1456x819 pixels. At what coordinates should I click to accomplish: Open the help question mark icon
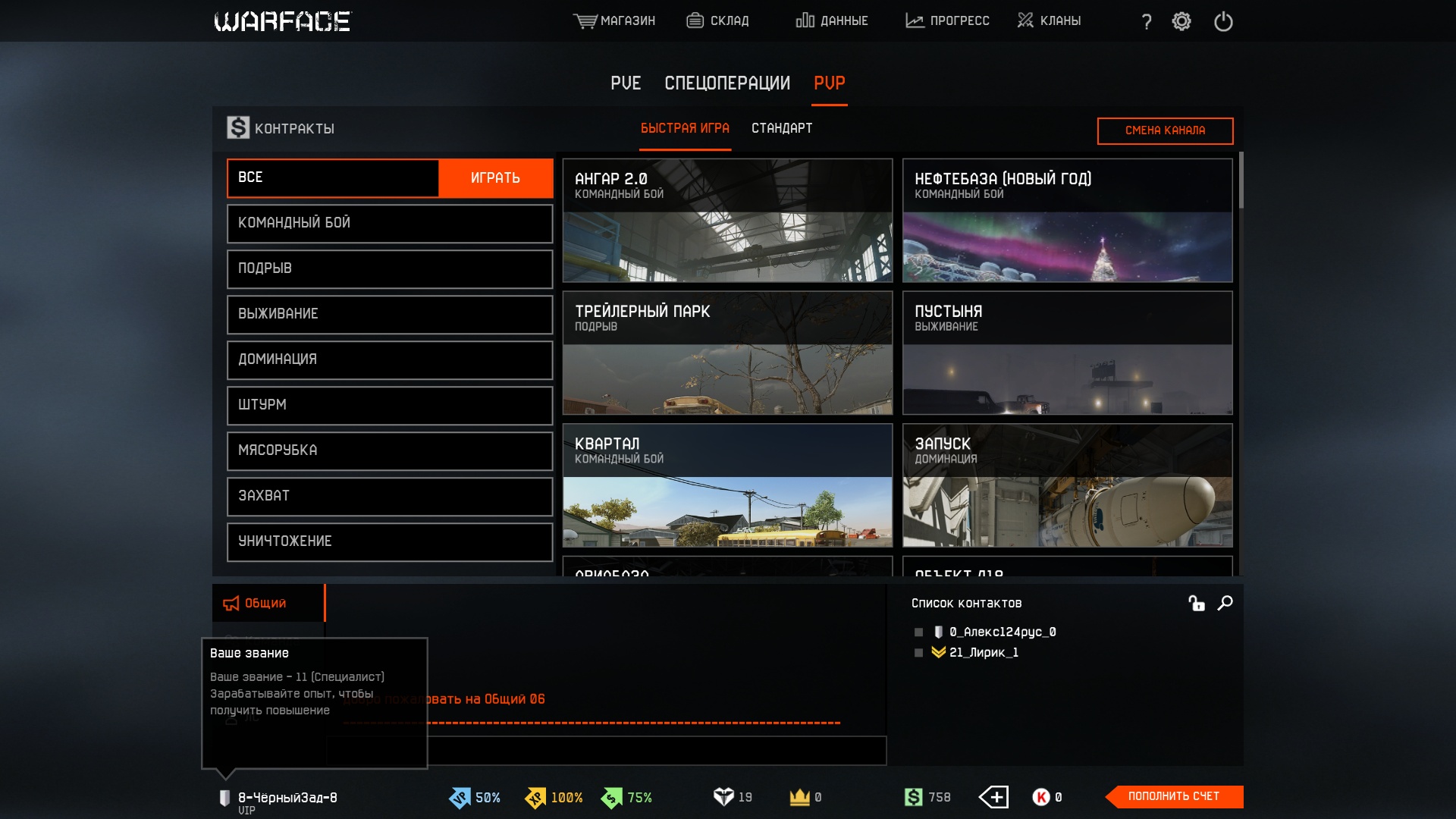click(x=1147, y=21)
